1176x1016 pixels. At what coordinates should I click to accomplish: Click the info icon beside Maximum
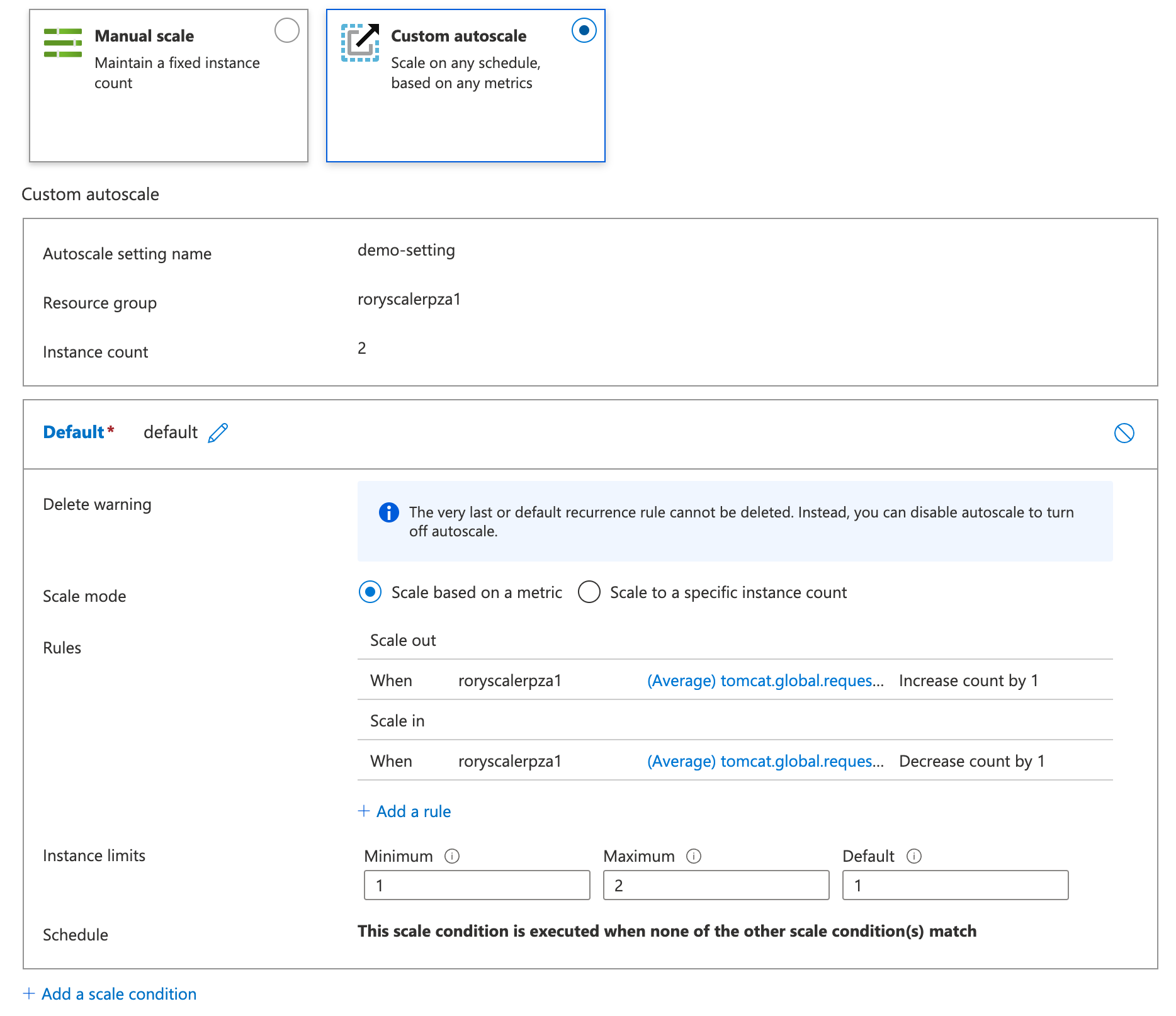(x=694, y=856)
